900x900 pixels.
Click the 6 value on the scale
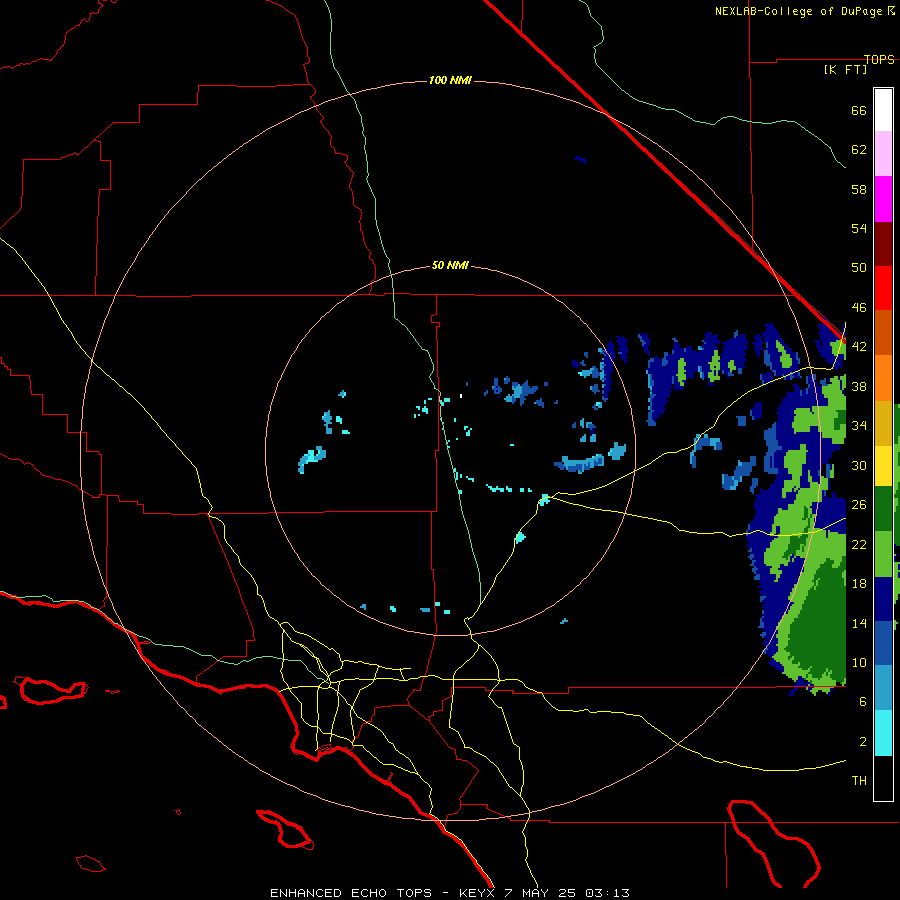click(x=862, y=702)
